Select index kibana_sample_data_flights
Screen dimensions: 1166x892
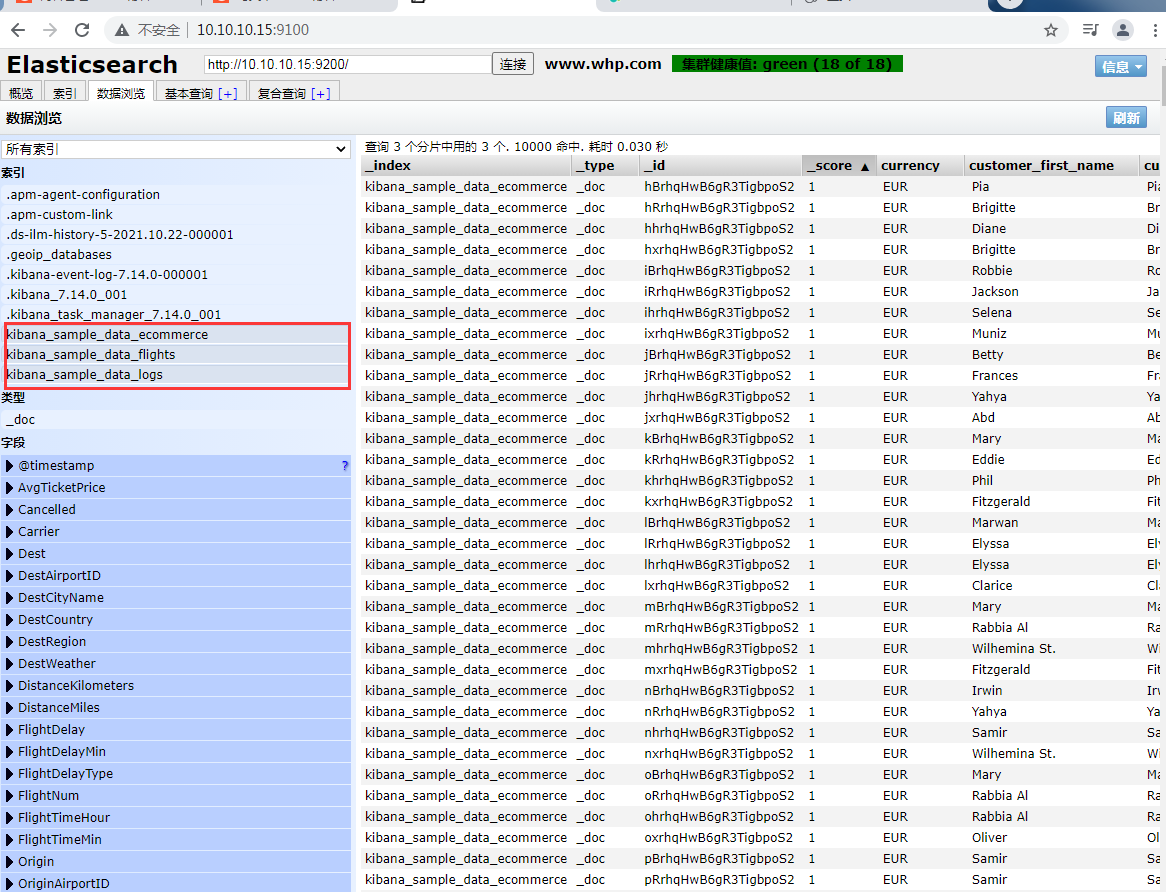click(x=176, y=355)
